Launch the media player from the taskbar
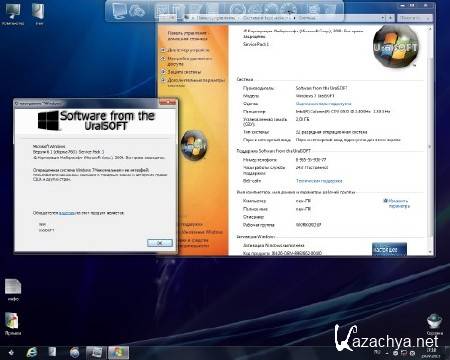Image resolution: width=450 pixels, height=360 pixels. click(x=74, y=353)
